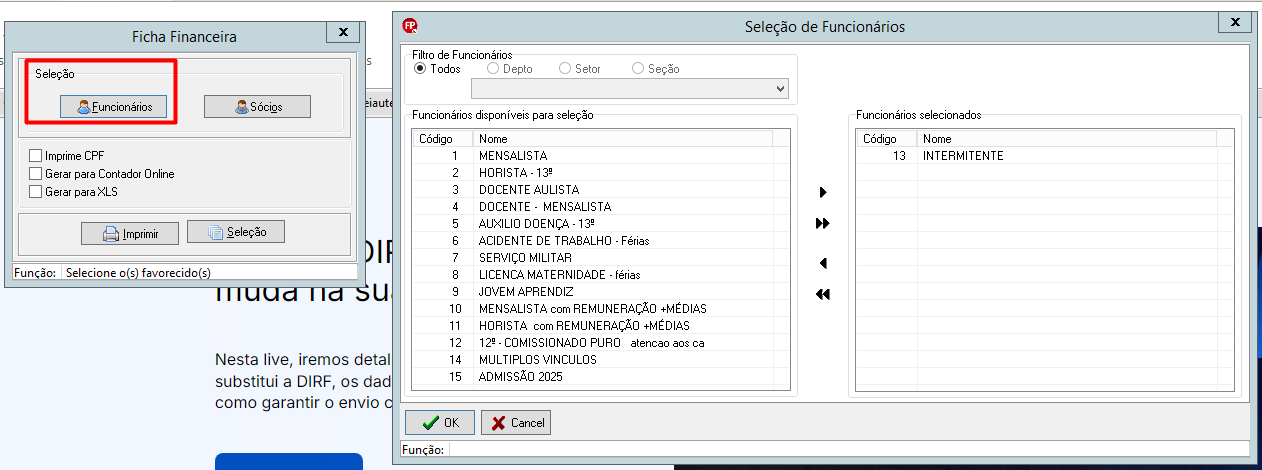Click the Código header in the selected list
Image resolution: width=1262 pixels, height=470 pixels.
coord(888,139)
